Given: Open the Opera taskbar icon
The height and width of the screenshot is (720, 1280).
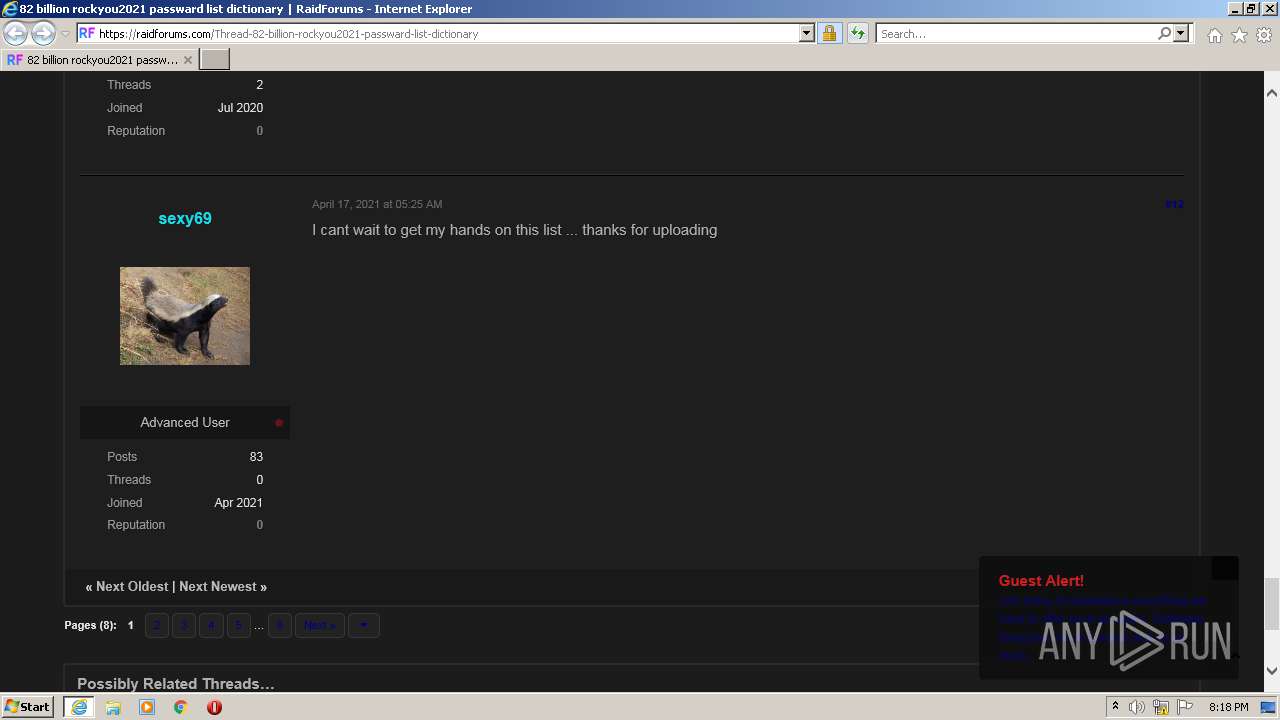Looking at the screenshot, I should tap(214, 707).
